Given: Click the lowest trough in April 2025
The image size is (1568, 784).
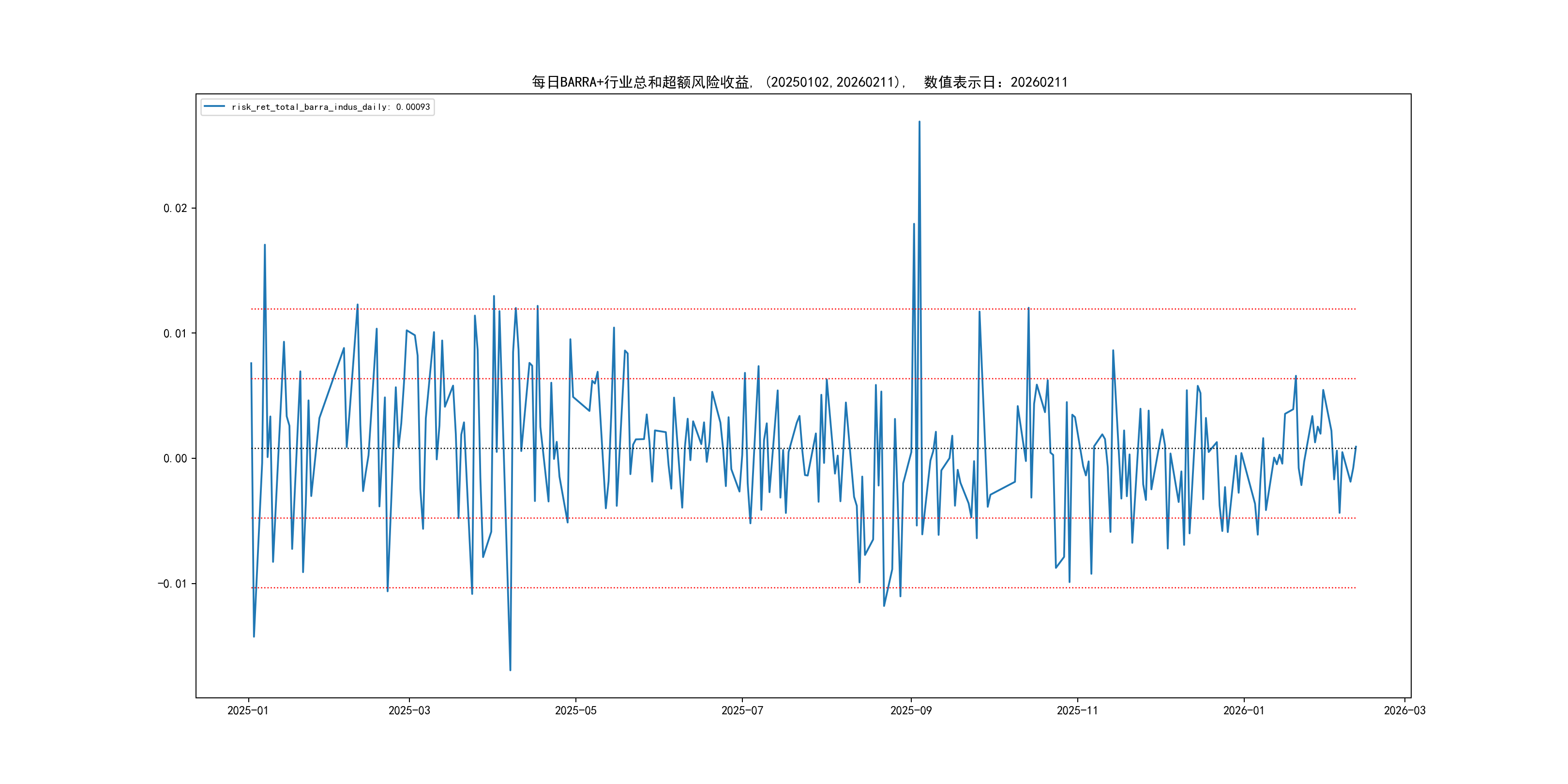Looking at the screenshot, I should [x=510, y=670].
